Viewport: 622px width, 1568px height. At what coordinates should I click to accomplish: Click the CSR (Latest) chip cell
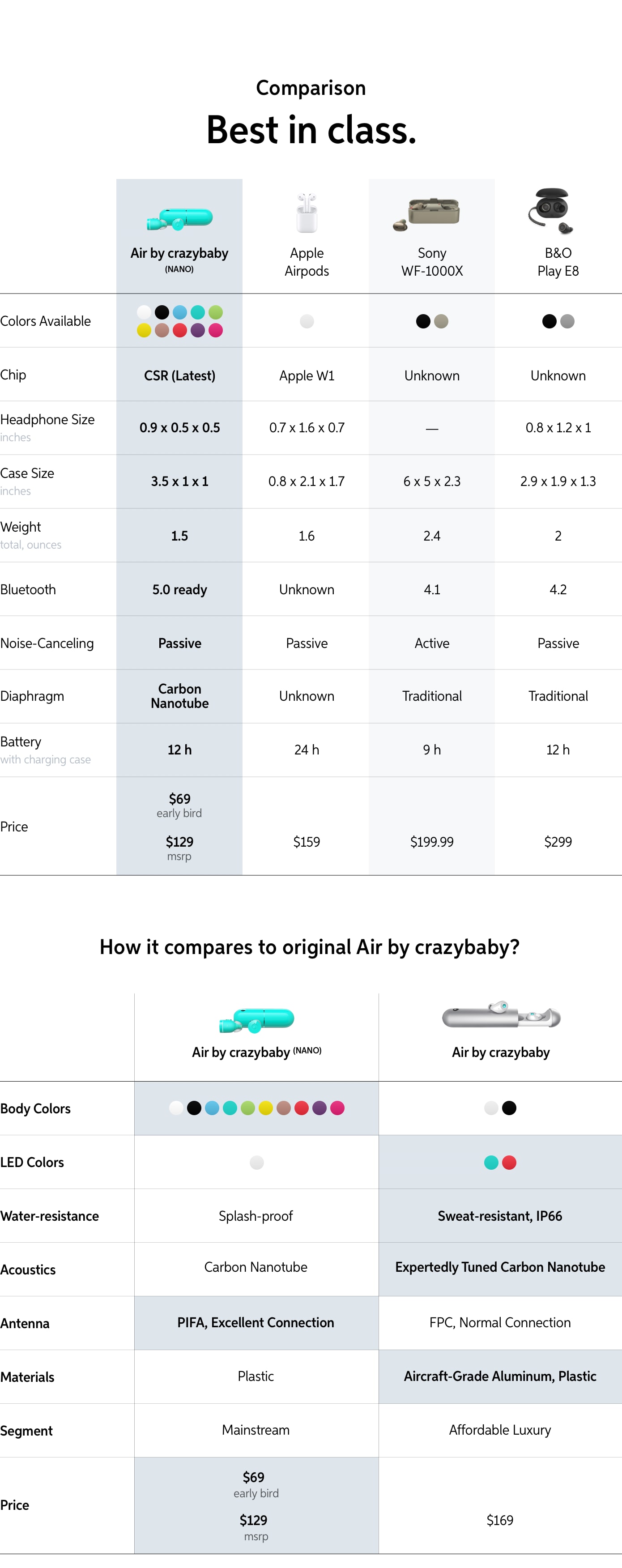[179, 375]
